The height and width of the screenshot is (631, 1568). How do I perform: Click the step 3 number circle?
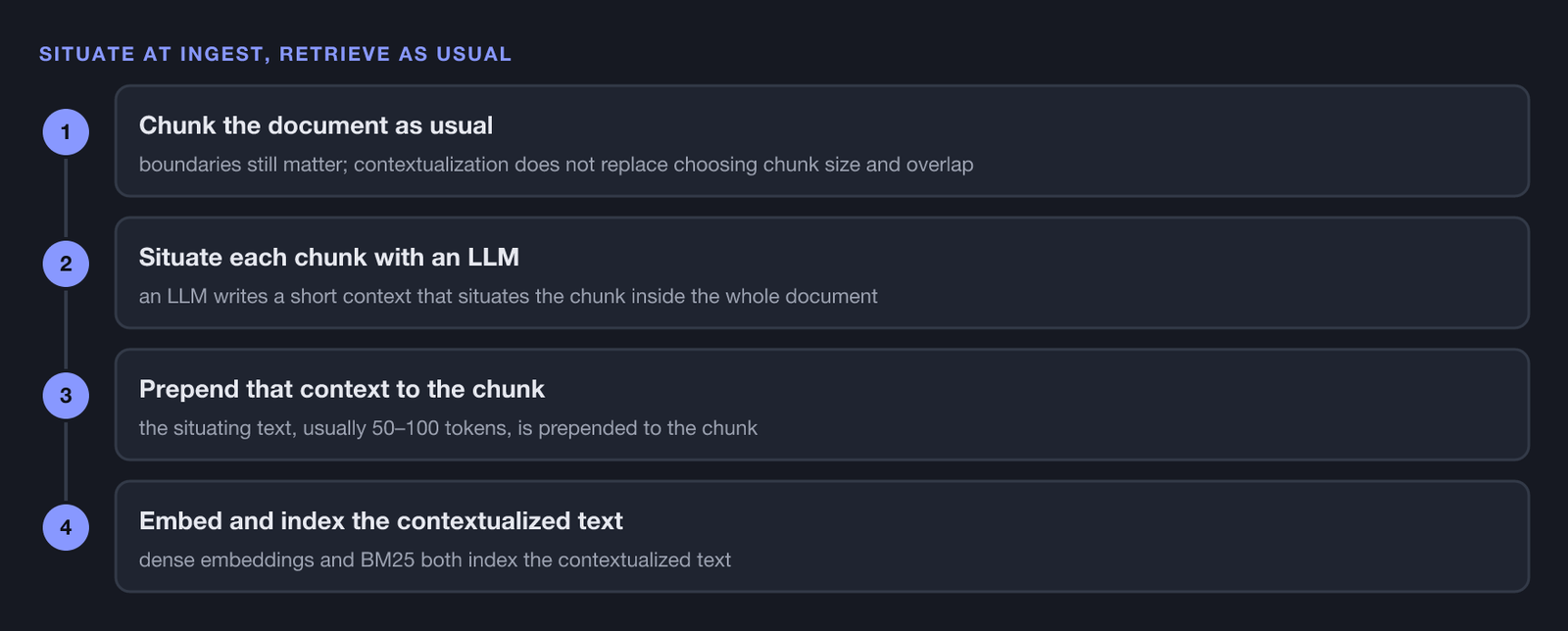(x=66, y=396)
